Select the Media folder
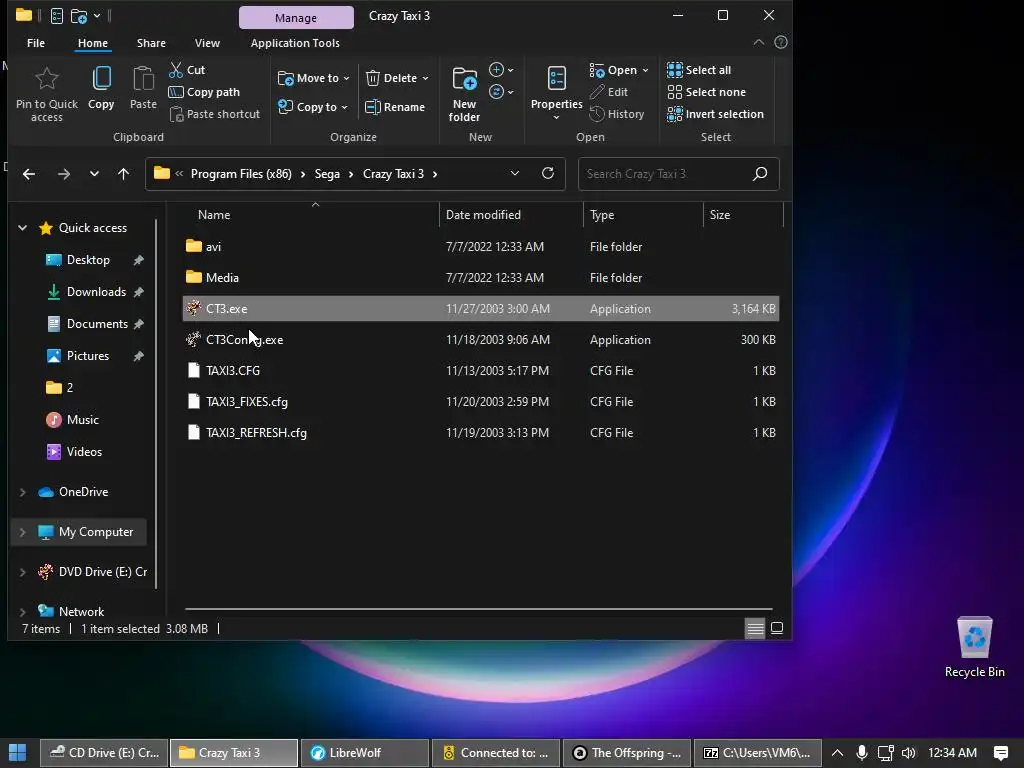Image resolution: width=1024 pixels, height=768 pixels. pos(481,278)
